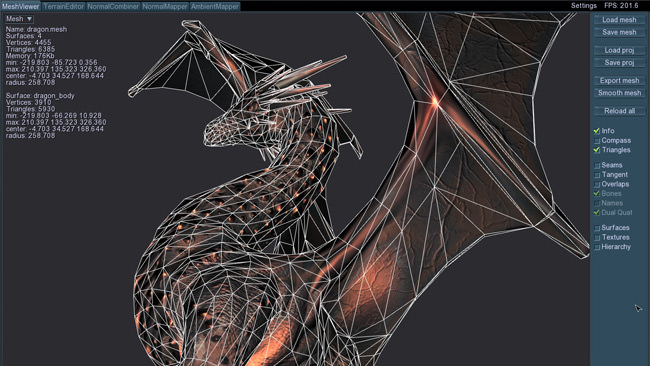Open the TerrainEditor tab

coord(63,6)
